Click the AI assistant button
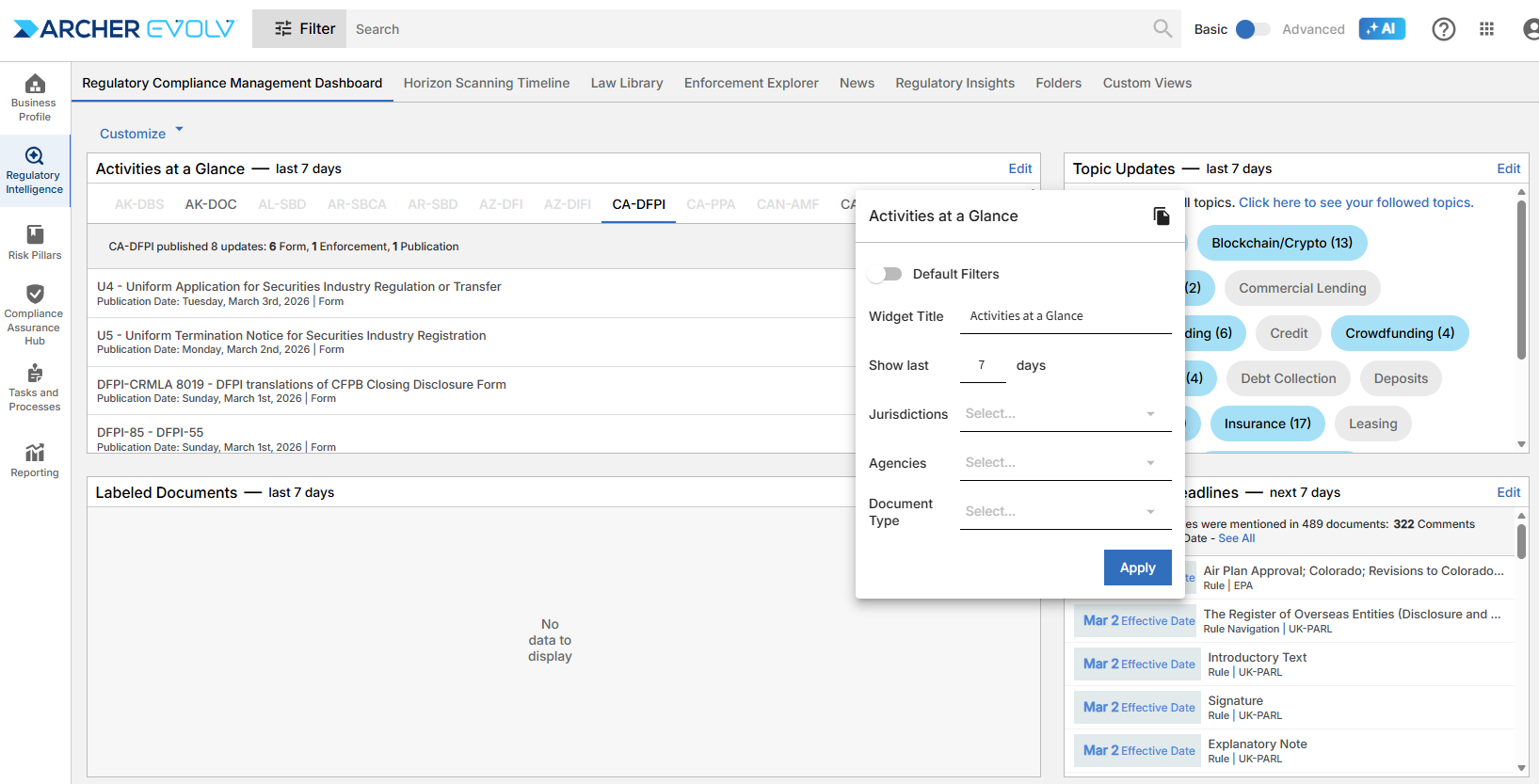 coord(1381,29)
